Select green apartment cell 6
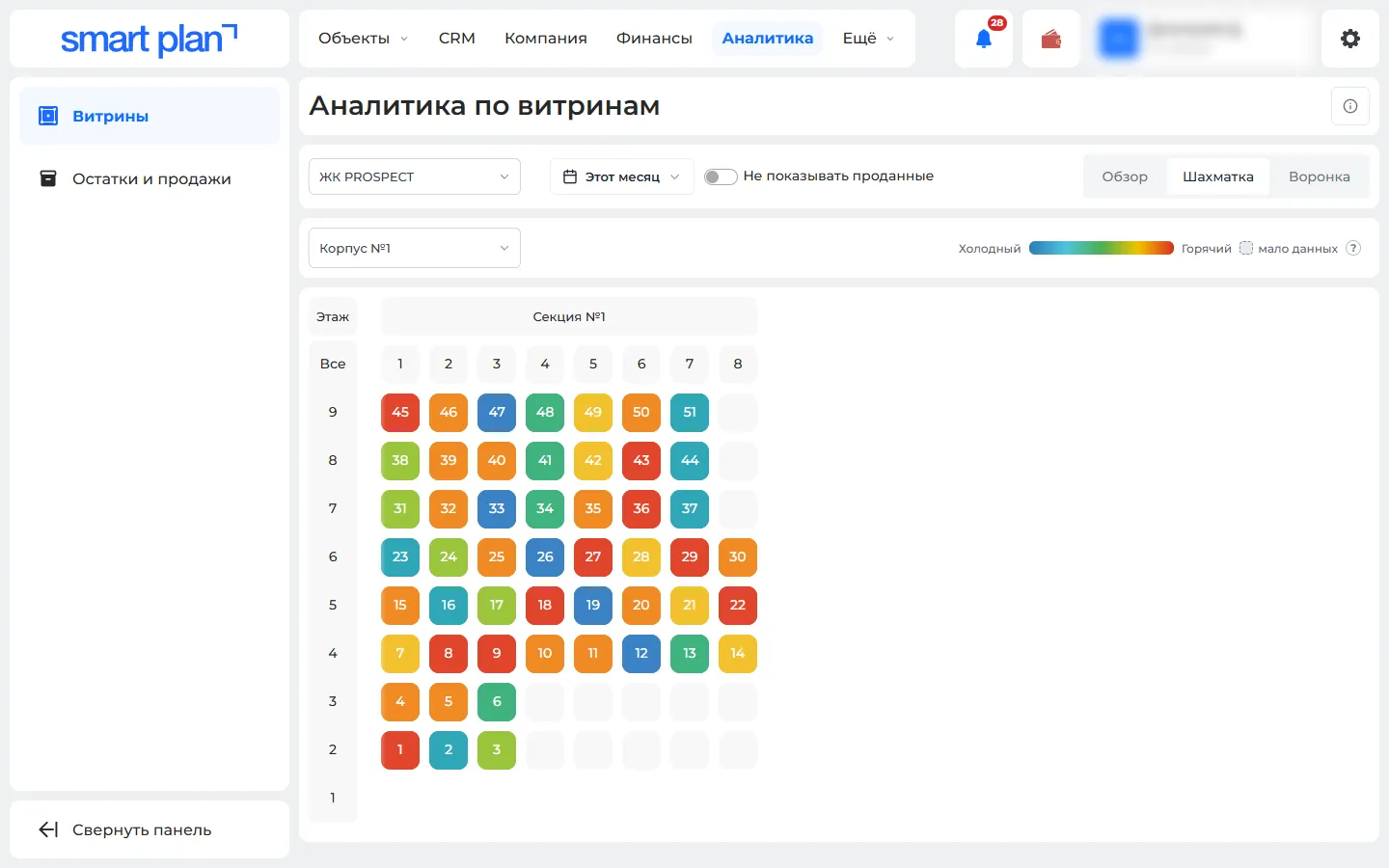1389x868 pixels. [497, 701]
